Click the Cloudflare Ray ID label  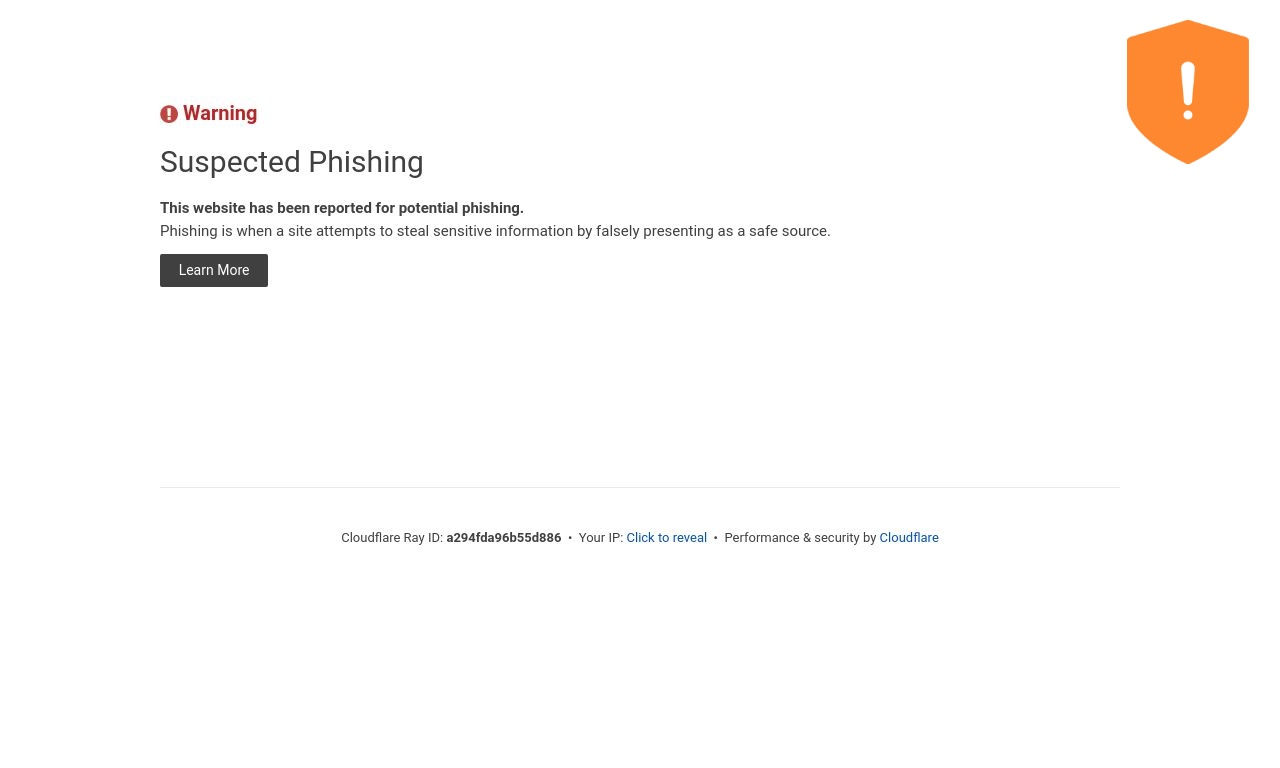[392, 538]
